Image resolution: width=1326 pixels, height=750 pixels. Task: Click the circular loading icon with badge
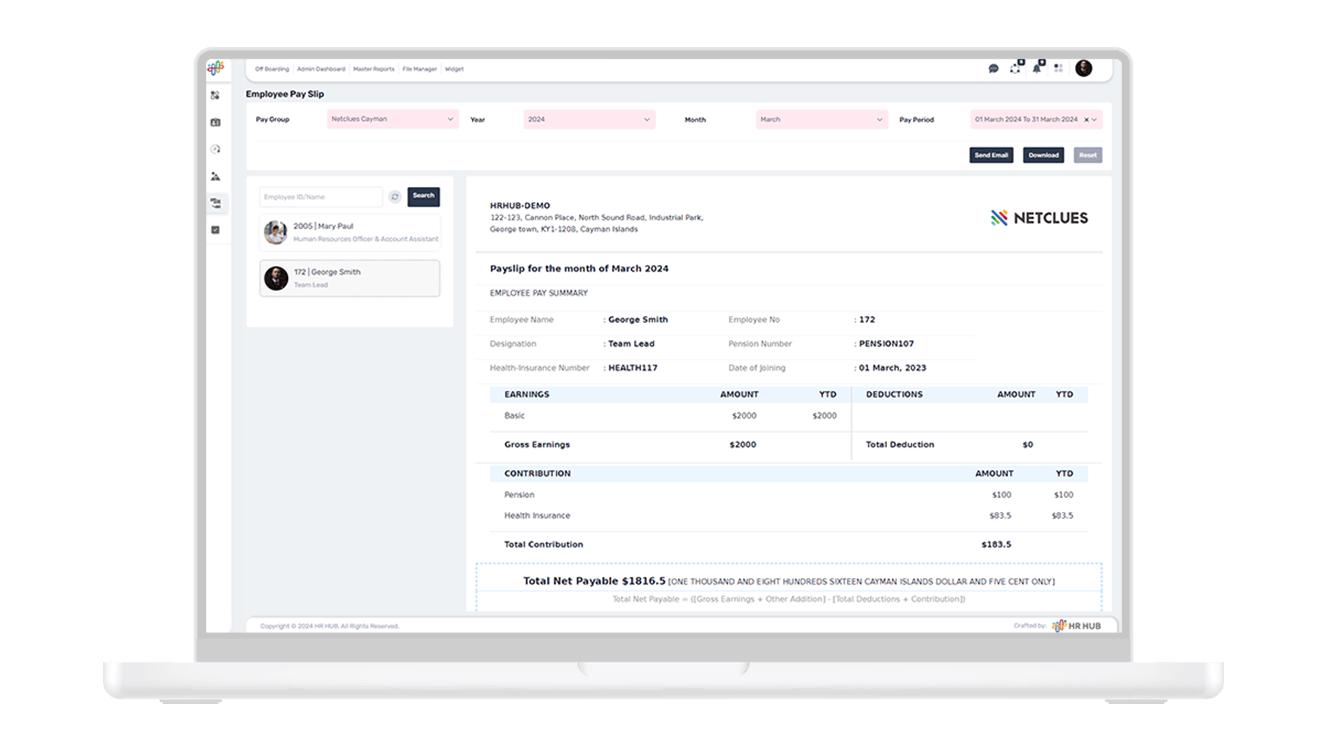(x=1016, y=68)
